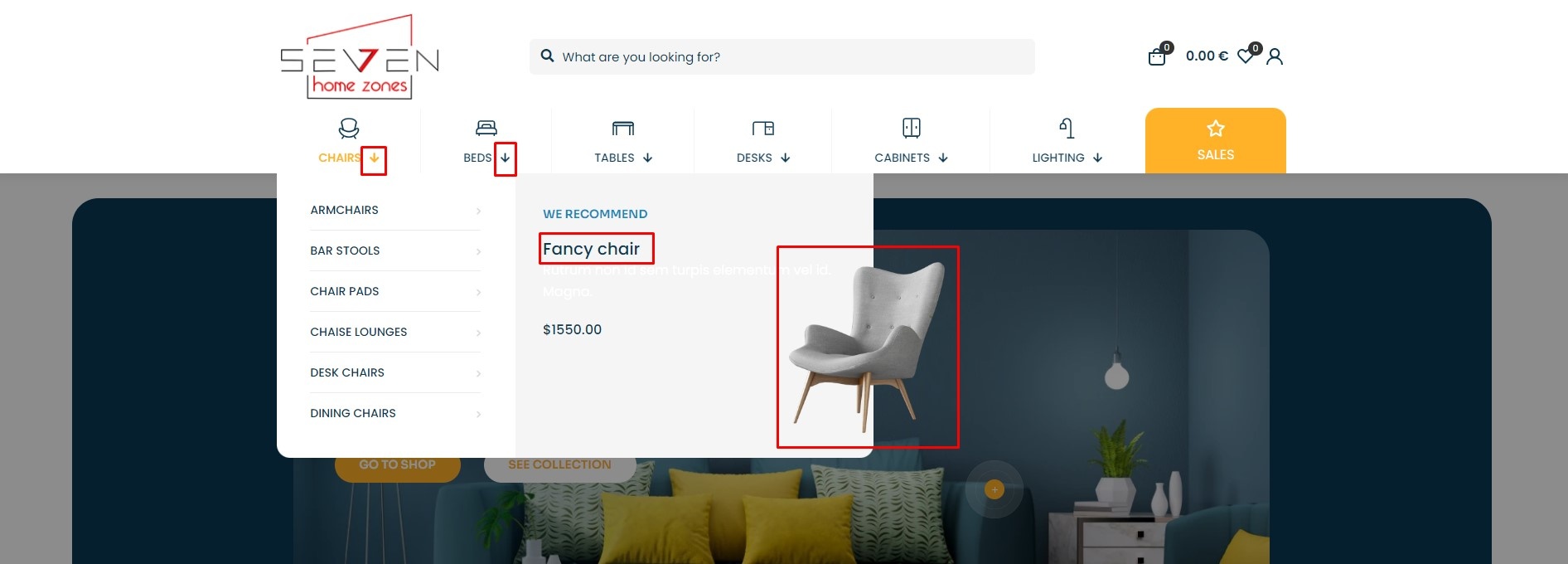Focus the 'What are you looking for?' search field

coord(782,56)
